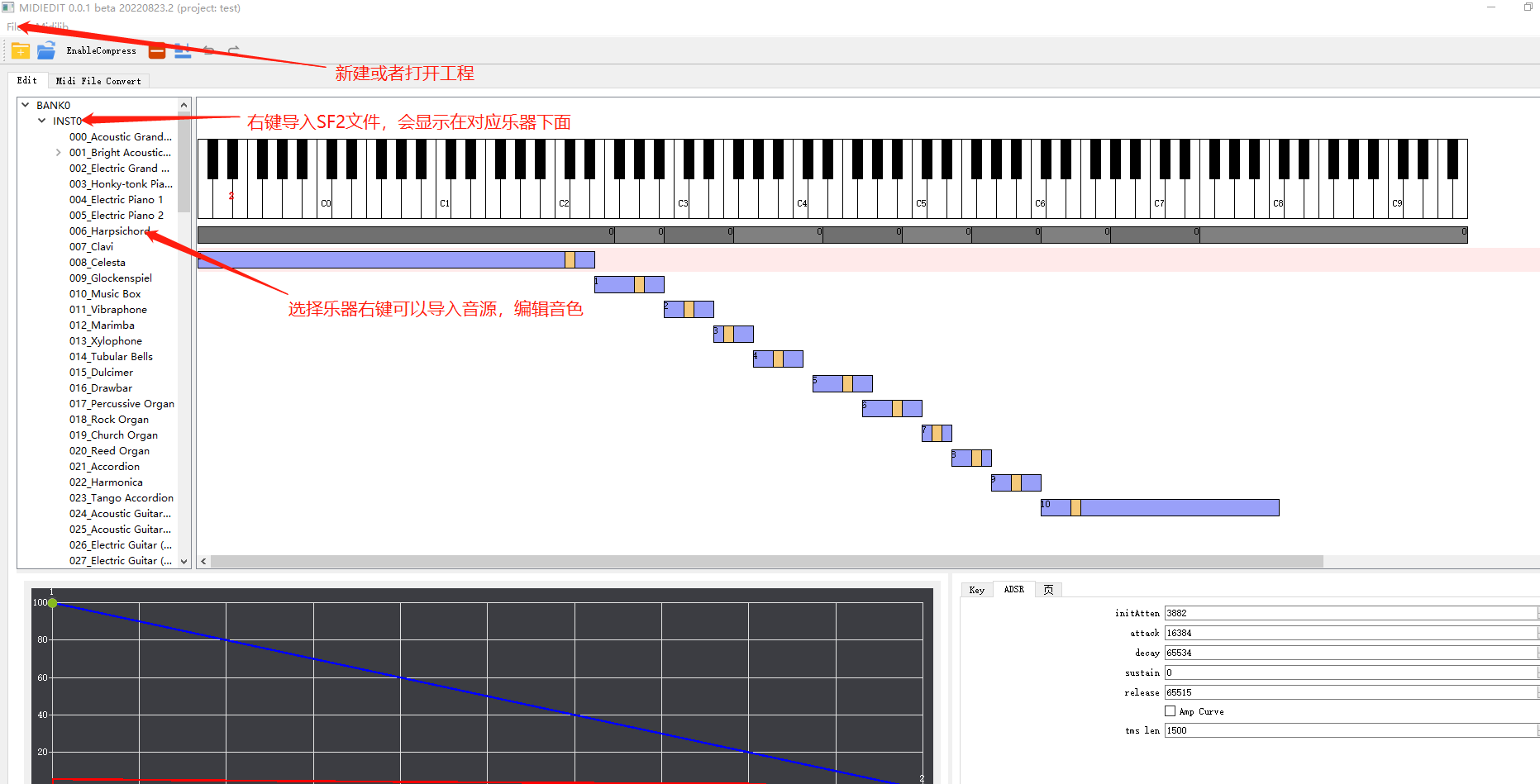Viewport: 1540px width, 784px height.
Task: Expand the 001_Bright Acoustic instrument
Action: [58, 153]
